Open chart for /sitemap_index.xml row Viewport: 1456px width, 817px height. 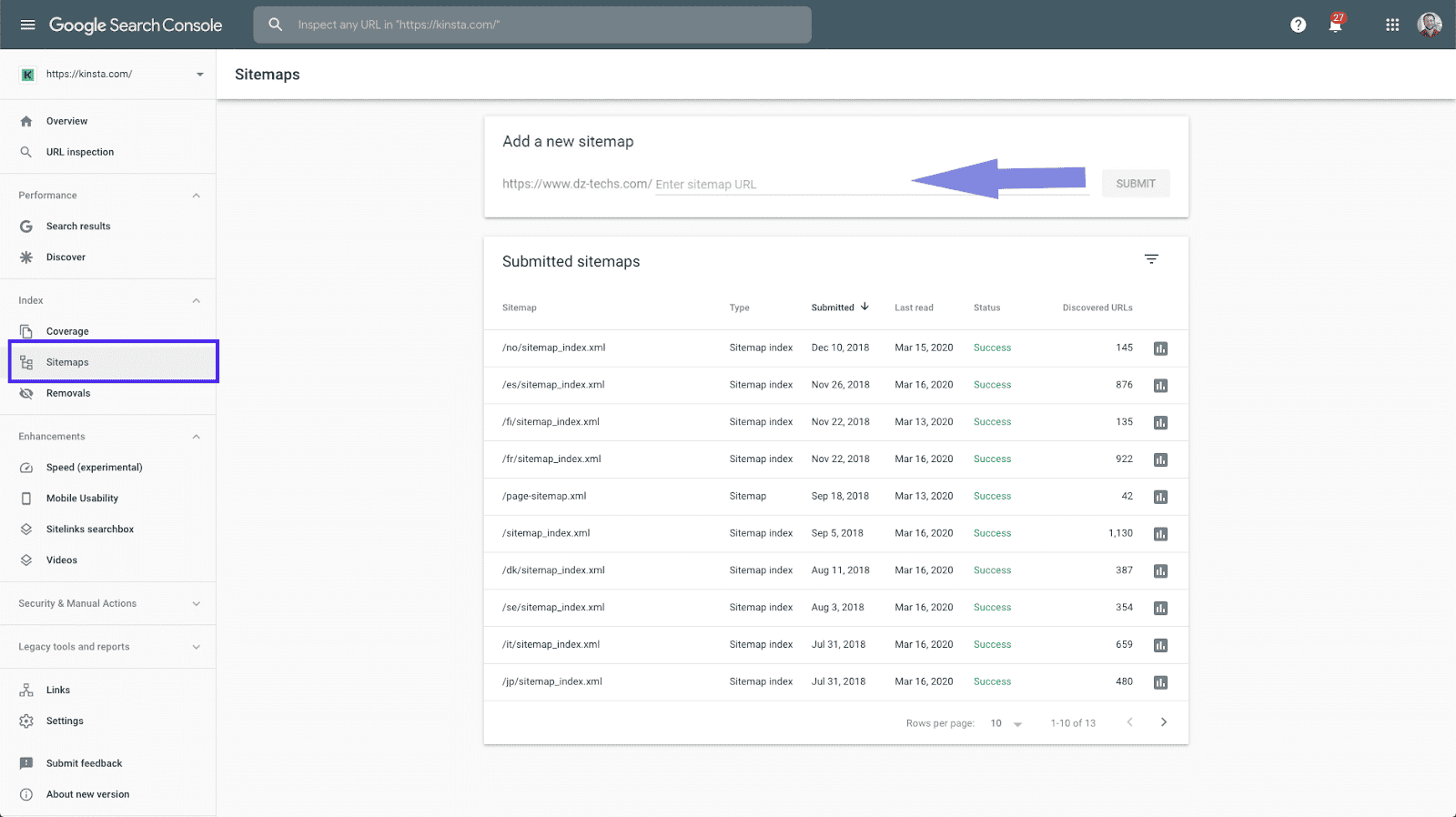(1160, 534)
